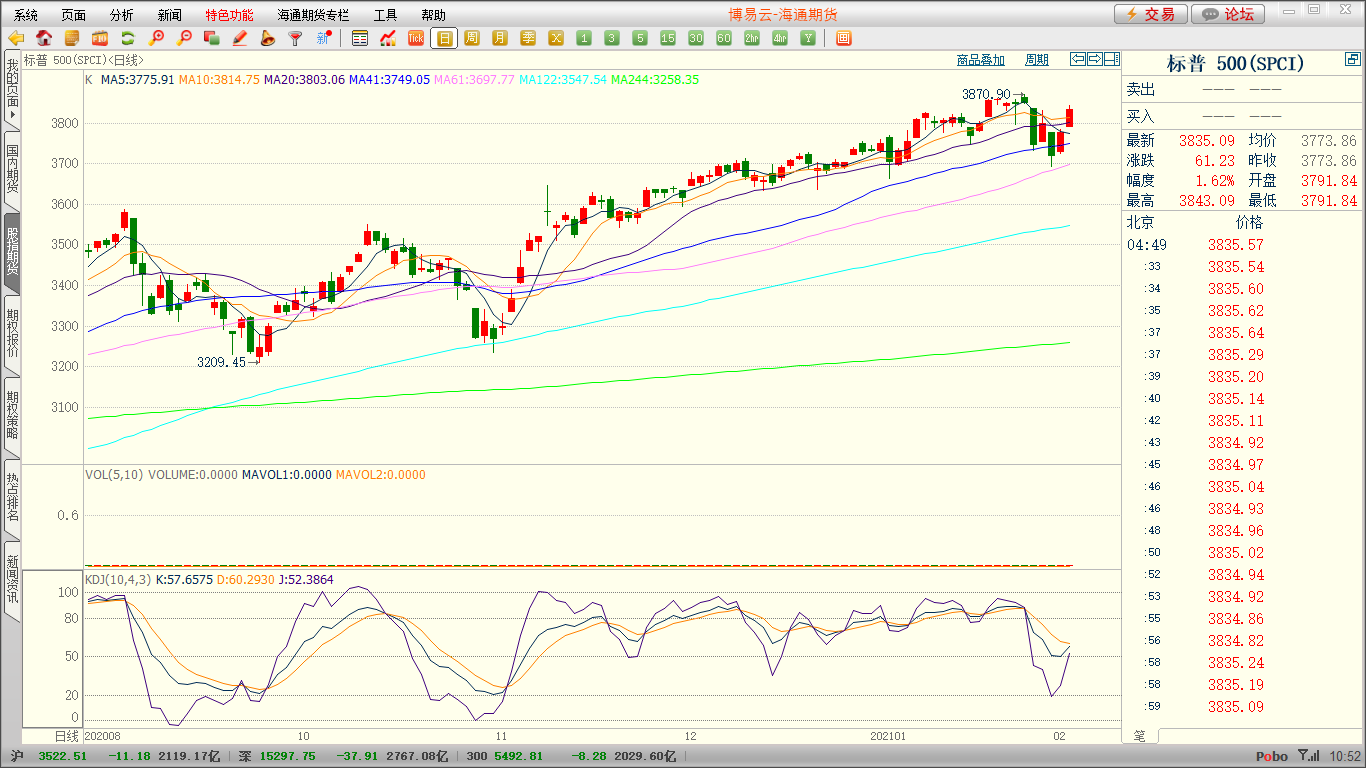Select the 30-minute period button
Image resolution: width=1366 pixels, height=768 pixels.
[x=696, y=38]
